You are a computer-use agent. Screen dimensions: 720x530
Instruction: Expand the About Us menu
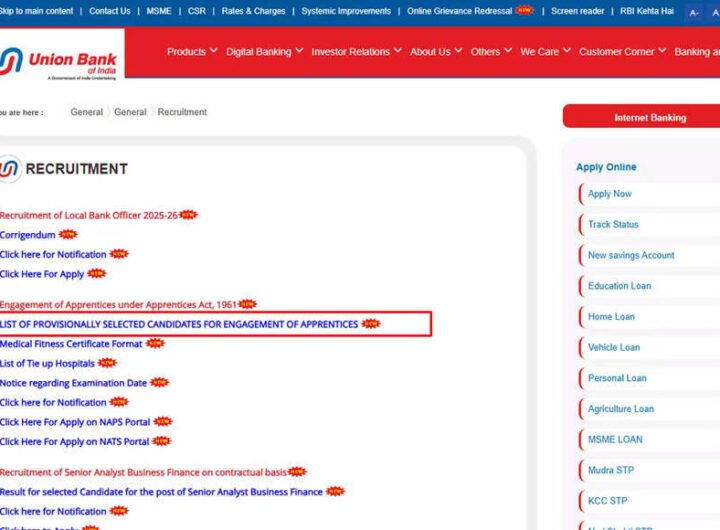tap(436, 51)
